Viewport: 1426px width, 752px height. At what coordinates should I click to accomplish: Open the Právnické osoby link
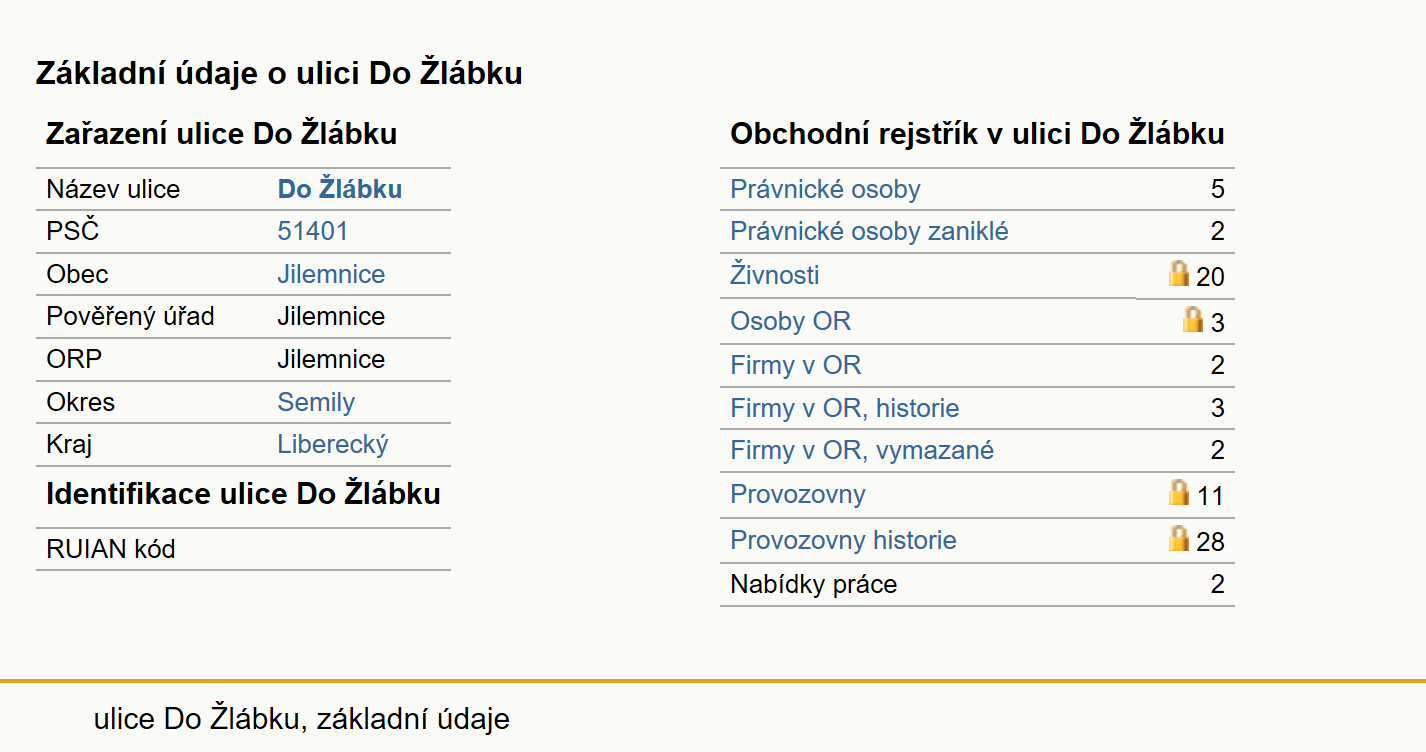pyautogui.click(x=825, y=189)
